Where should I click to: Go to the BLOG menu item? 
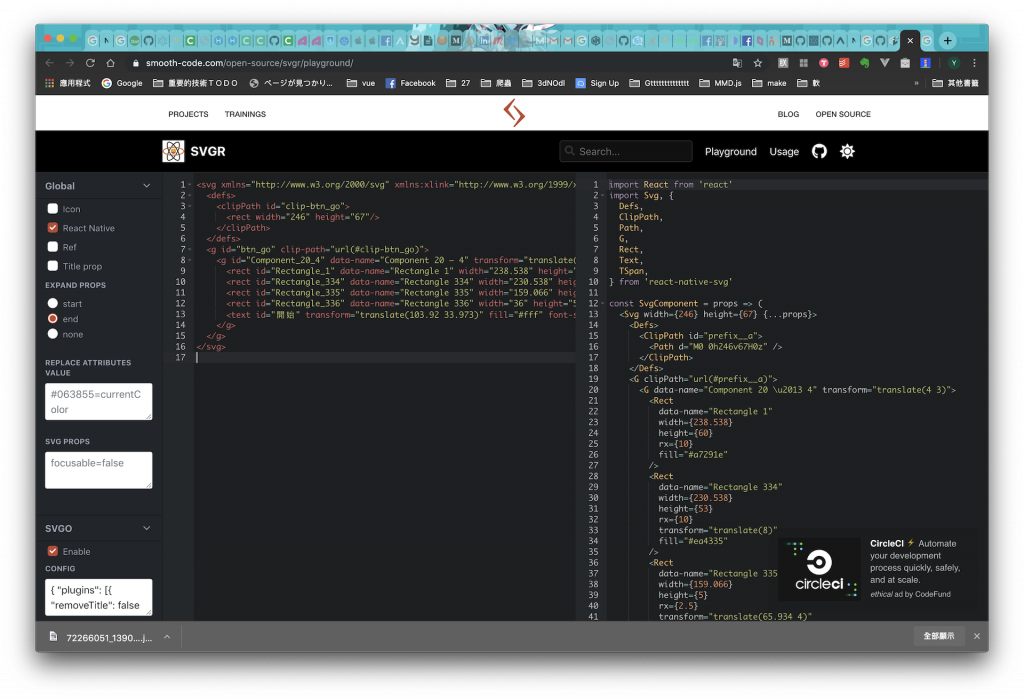[788, 114]
